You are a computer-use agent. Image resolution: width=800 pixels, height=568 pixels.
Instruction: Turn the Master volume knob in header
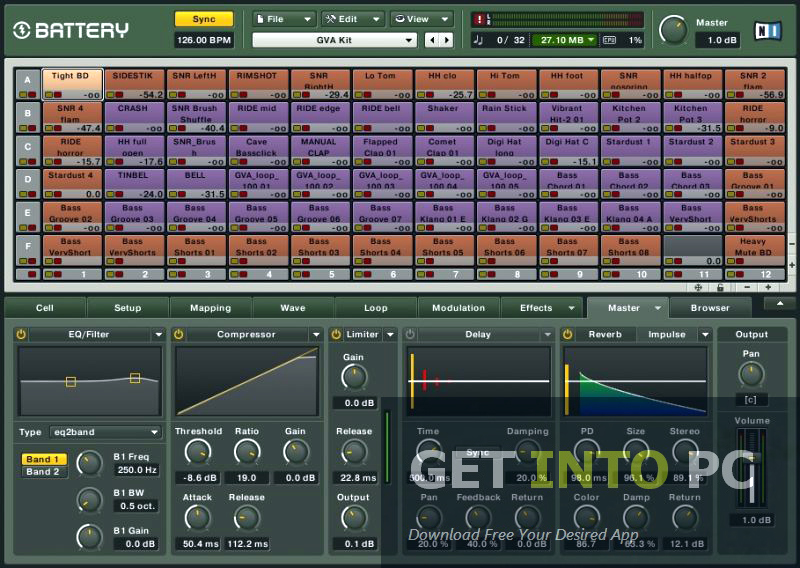point(673,30)
